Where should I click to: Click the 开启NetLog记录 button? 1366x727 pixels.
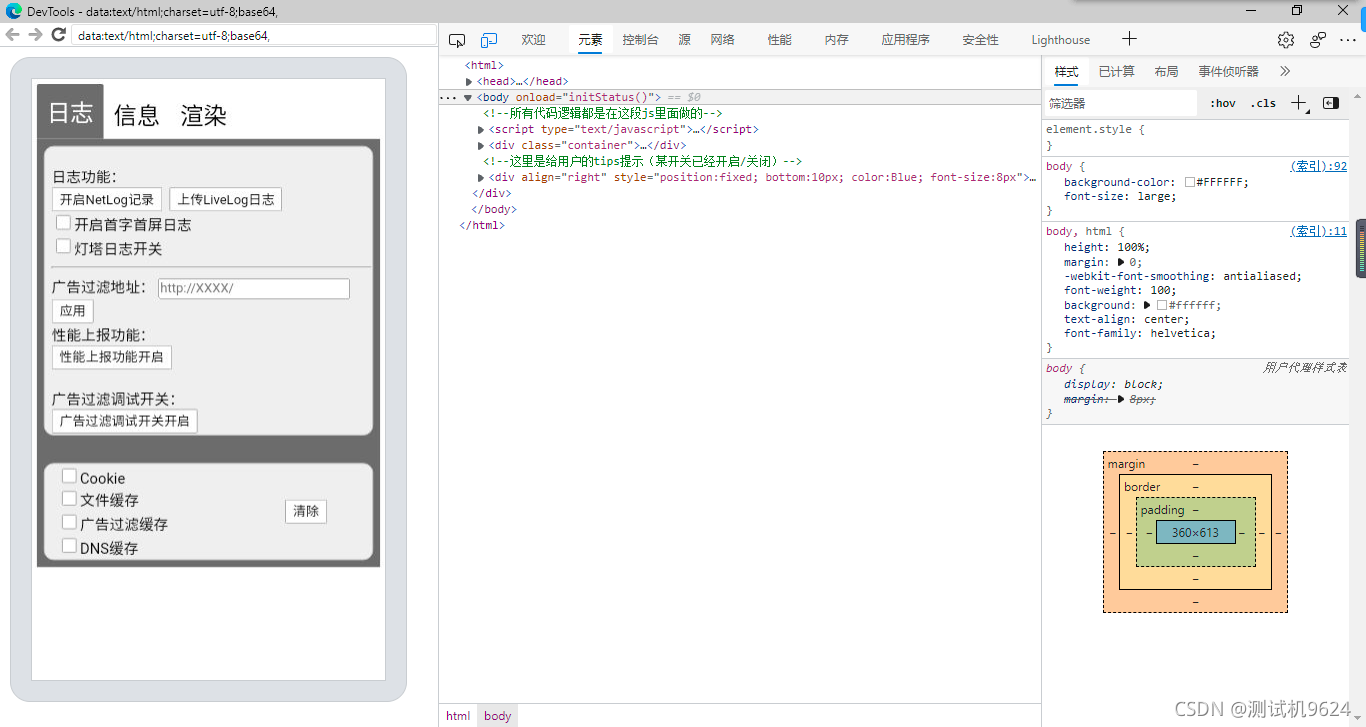pos(106,199)
